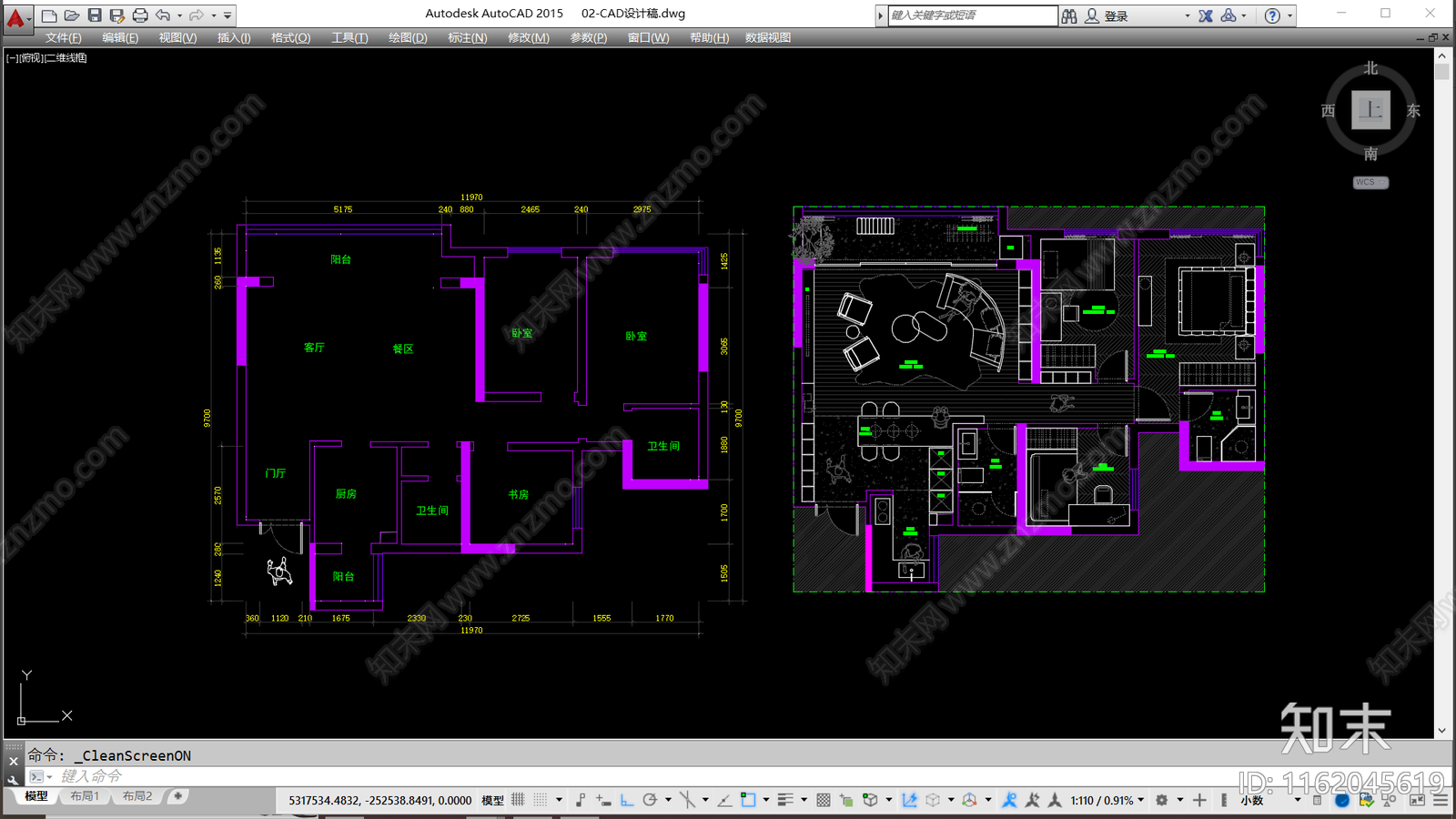
Task: Click the selection cycling icon in status bar
Action: point(846,800)
